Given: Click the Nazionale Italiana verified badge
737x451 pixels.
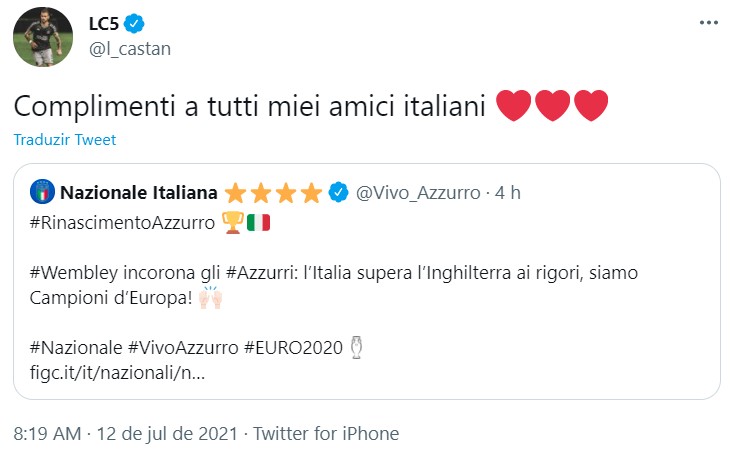Looking at the screenshot, I should tap(339, 191).
